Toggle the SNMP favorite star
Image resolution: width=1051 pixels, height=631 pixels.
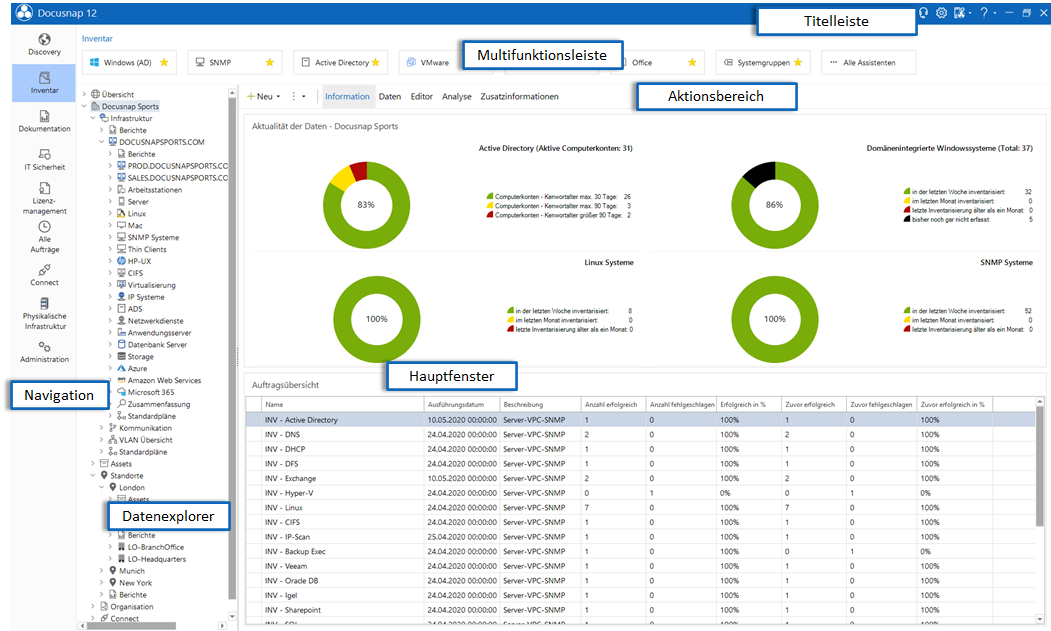tap(269, 62)
